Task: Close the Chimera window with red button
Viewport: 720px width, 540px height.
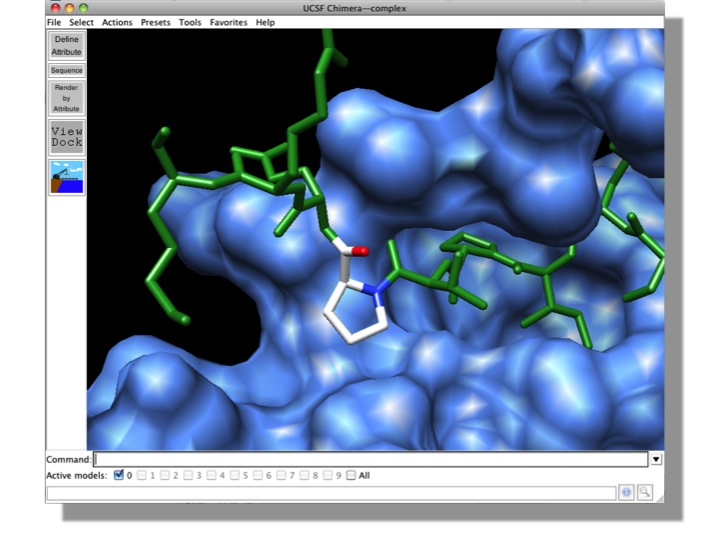Action: (x=55, y=8)
